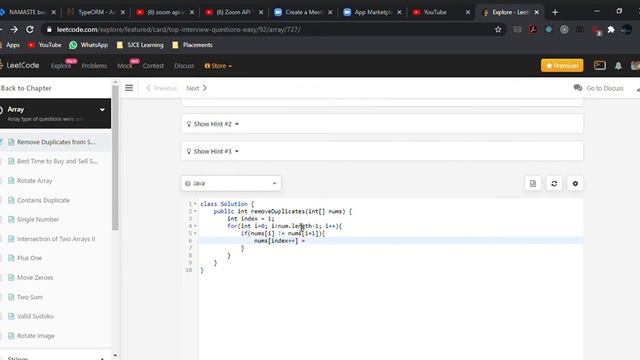Click the Go to Discuss link
This screenshot has height=360, width=640.
pos(604,88)
